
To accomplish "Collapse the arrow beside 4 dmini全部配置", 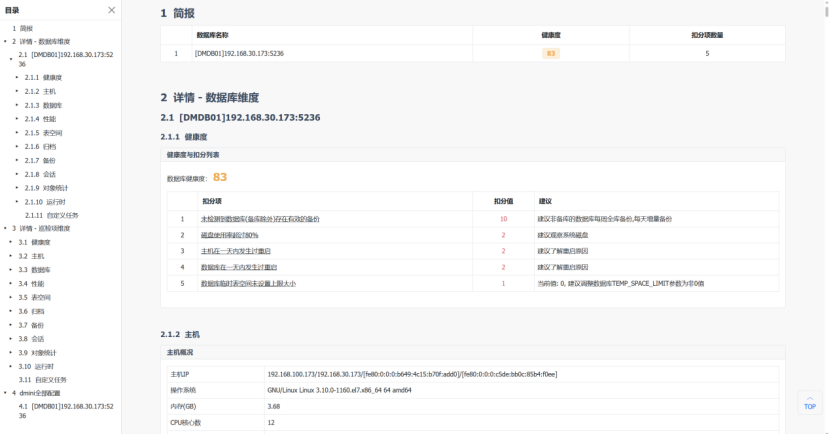I will click(x=5, y=393).
